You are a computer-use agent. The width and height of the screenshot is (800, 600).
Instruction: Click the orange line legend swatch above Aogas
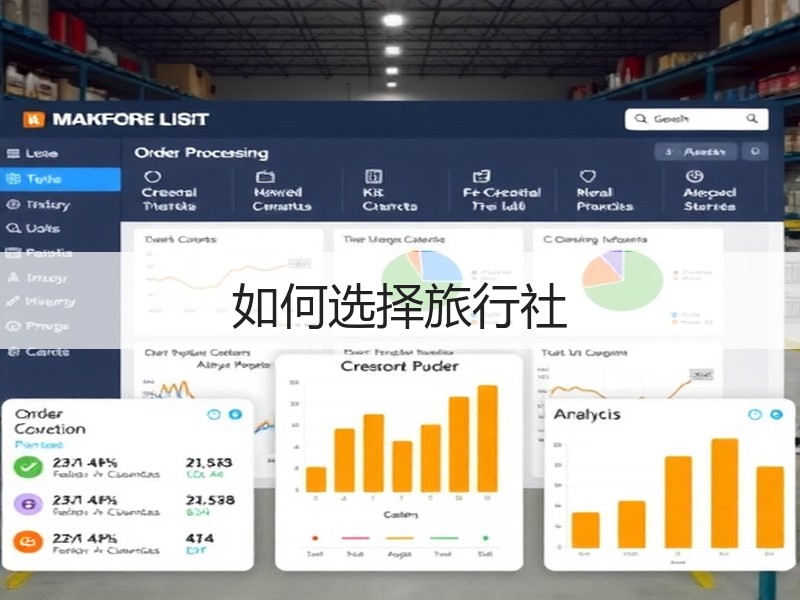[399, 538]
